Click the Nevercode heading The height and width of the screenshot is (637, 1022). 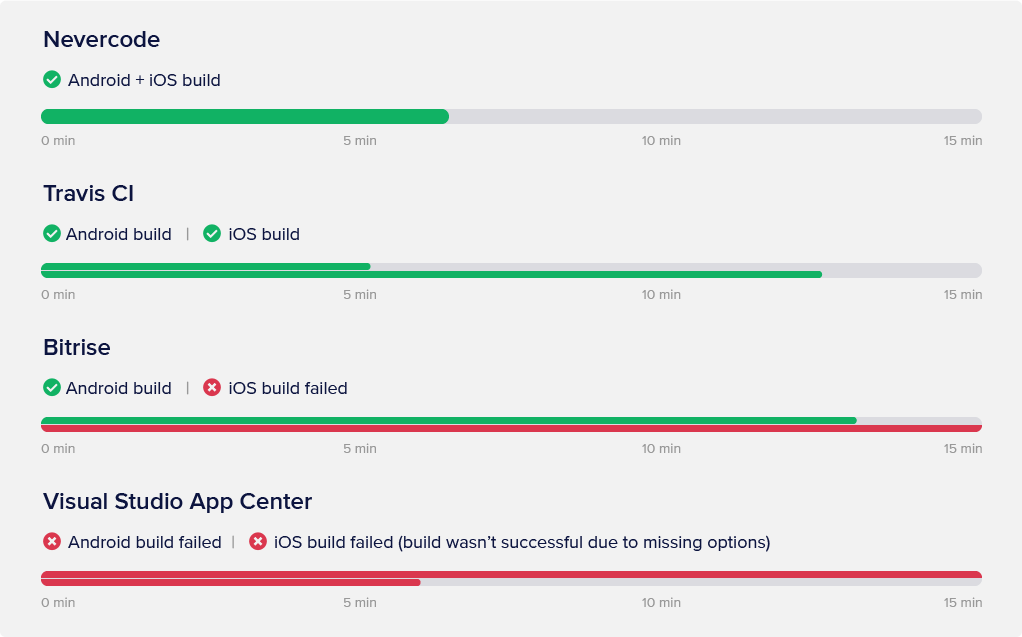point(101,40)
